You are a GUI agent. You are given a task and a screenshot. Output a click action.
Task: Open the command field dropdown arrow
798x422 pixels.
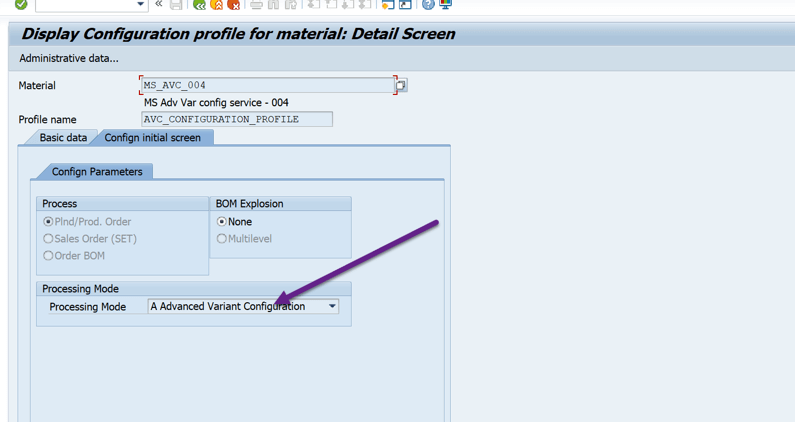(x=140, y=4)
